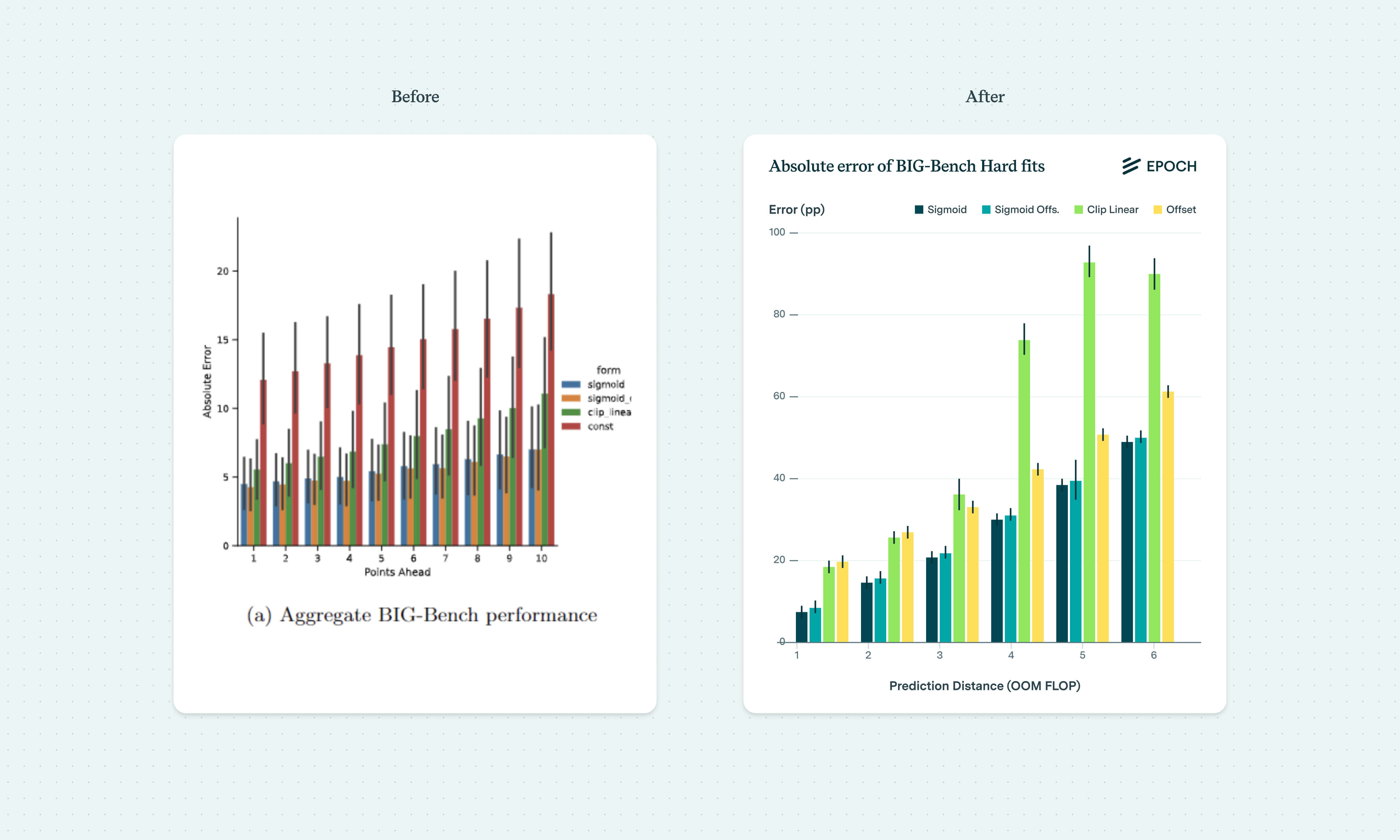Click the "Clip Linear" legend label

click(1113, 209)
